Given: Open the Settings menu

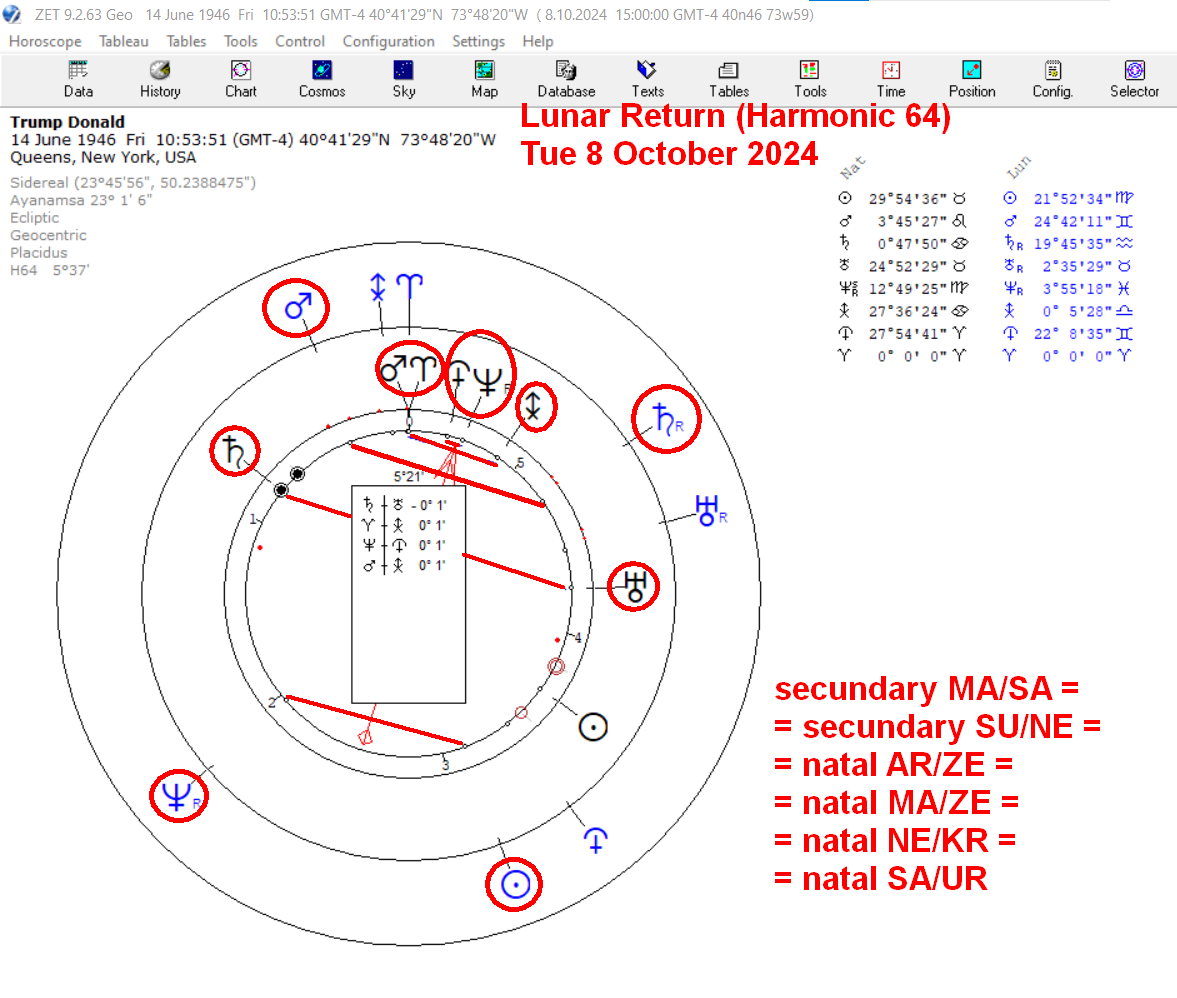Looking at the screenshot, I should [478, 41].
